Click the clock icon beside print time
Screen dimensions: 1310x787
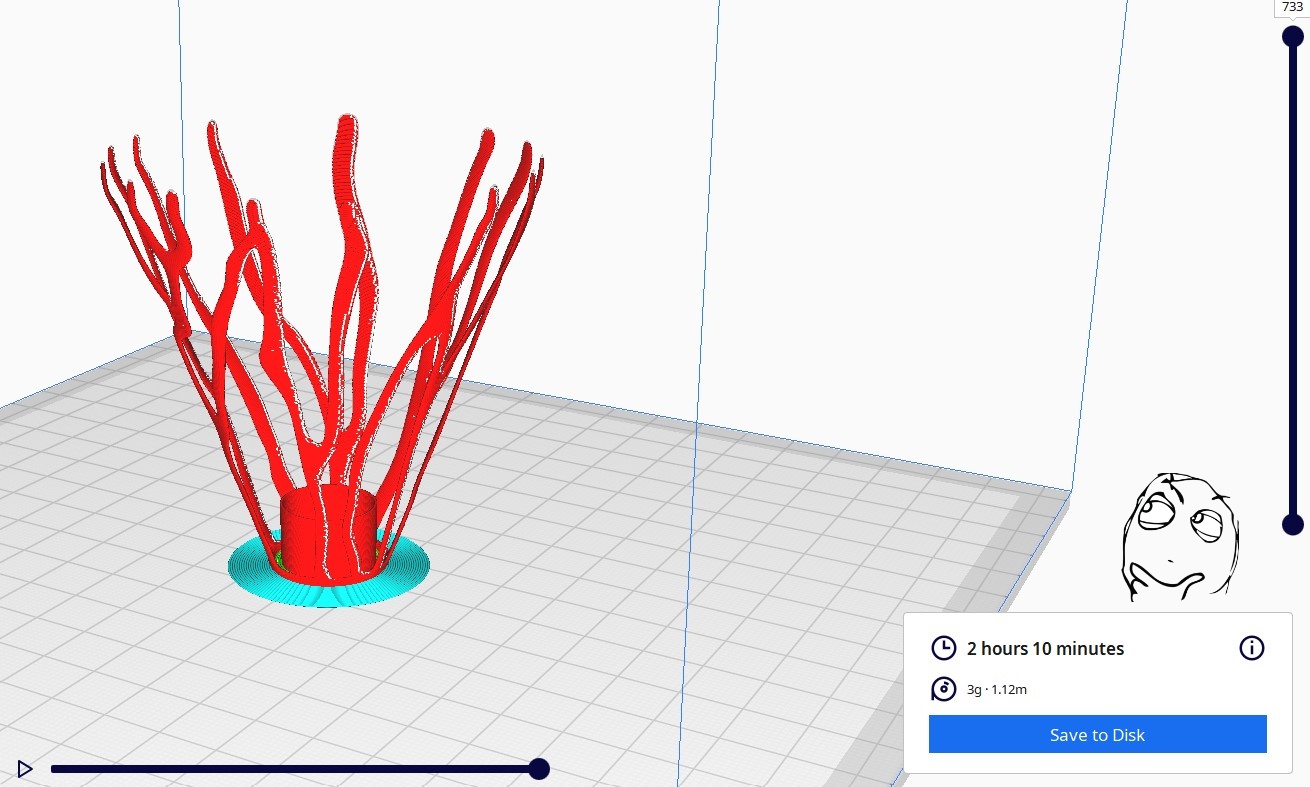pos(943,648)
